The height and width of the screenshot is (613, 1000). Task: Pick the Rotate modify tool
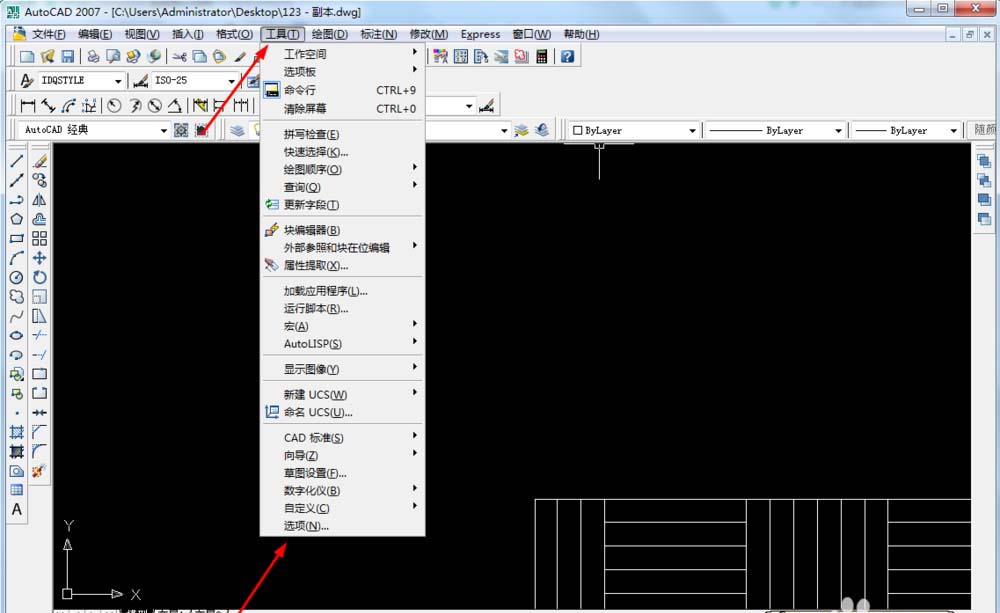[40, 277]
